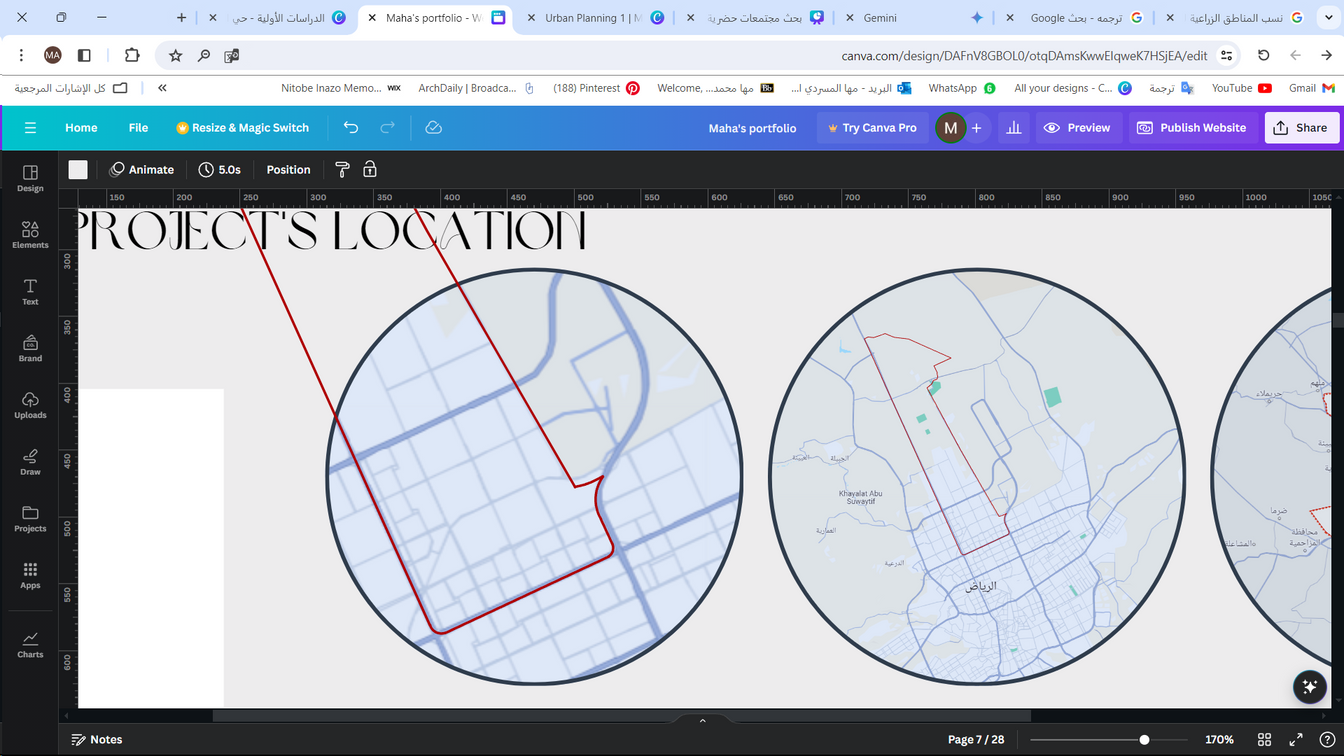Open the Charts panel in sidebar
The height and width of the screenshot is (756, 1344).
[x=30, y=644]
